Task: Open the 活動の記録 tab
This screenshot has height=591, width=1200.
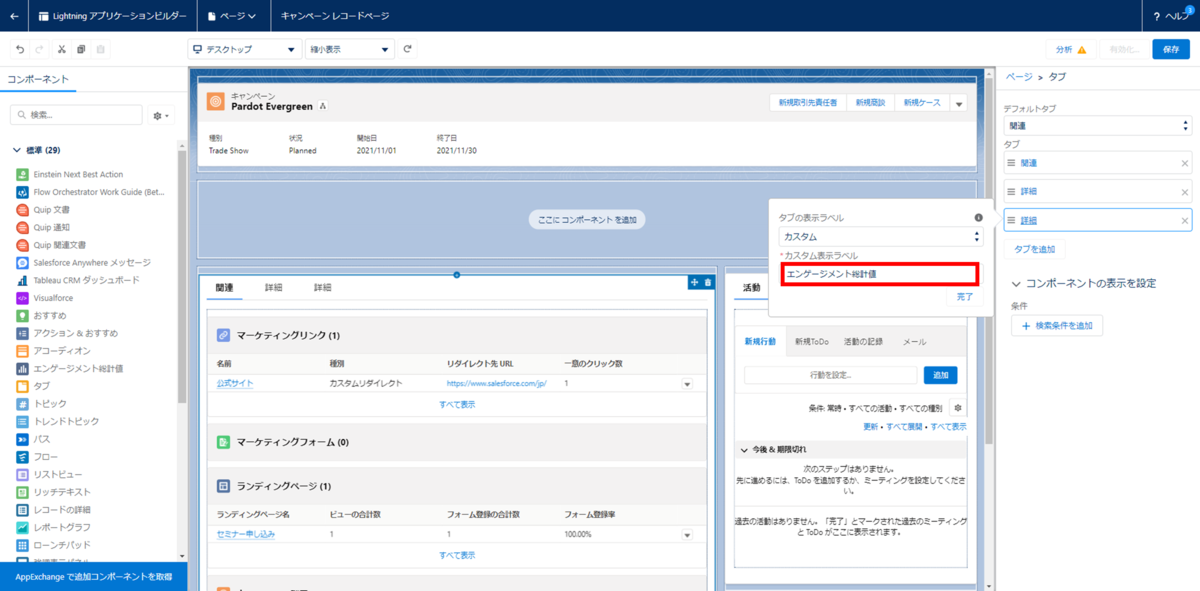Action: (x=863, y=342)
